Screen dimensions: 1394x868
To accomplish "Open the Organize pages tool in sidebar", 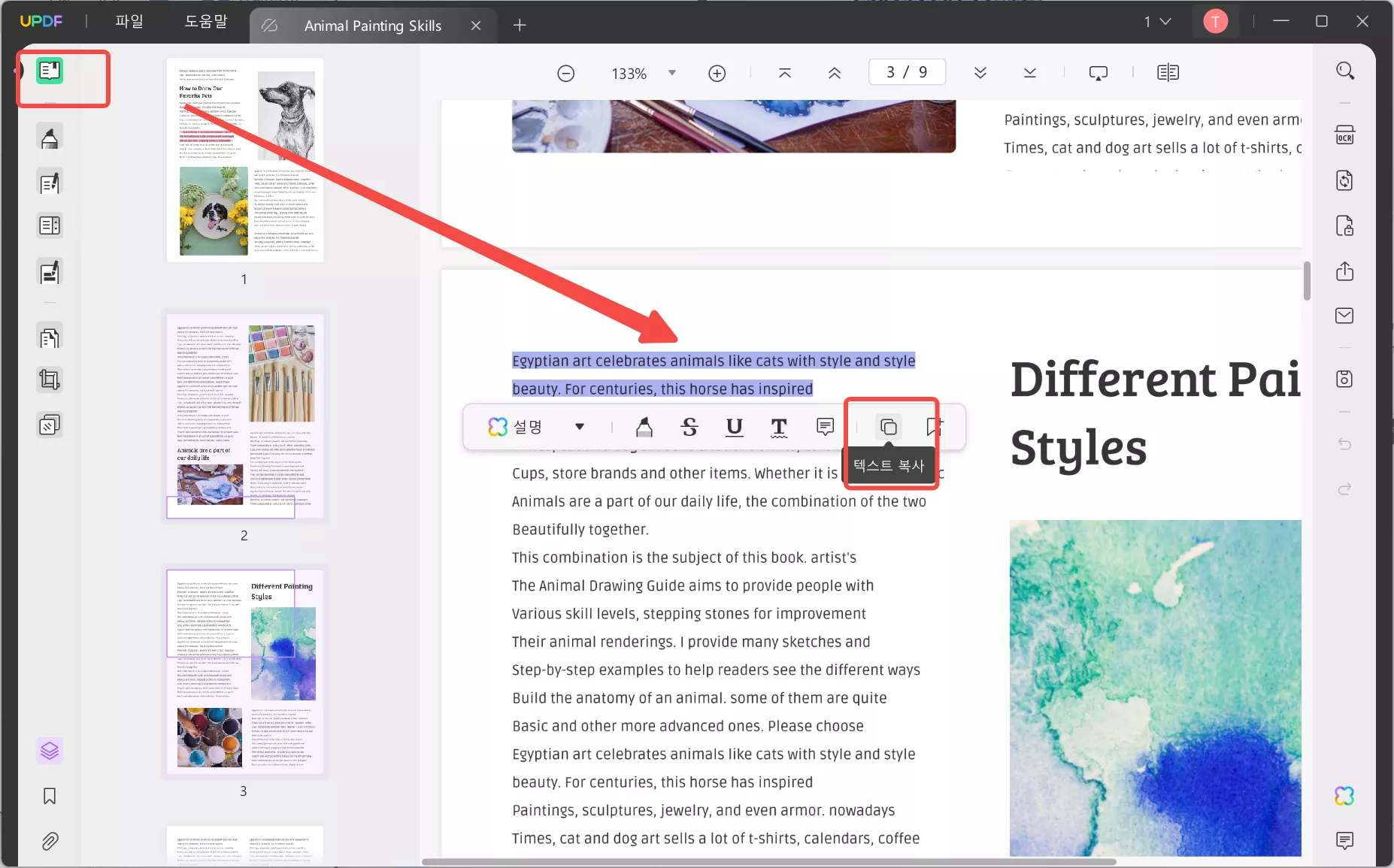I will 50,338.
